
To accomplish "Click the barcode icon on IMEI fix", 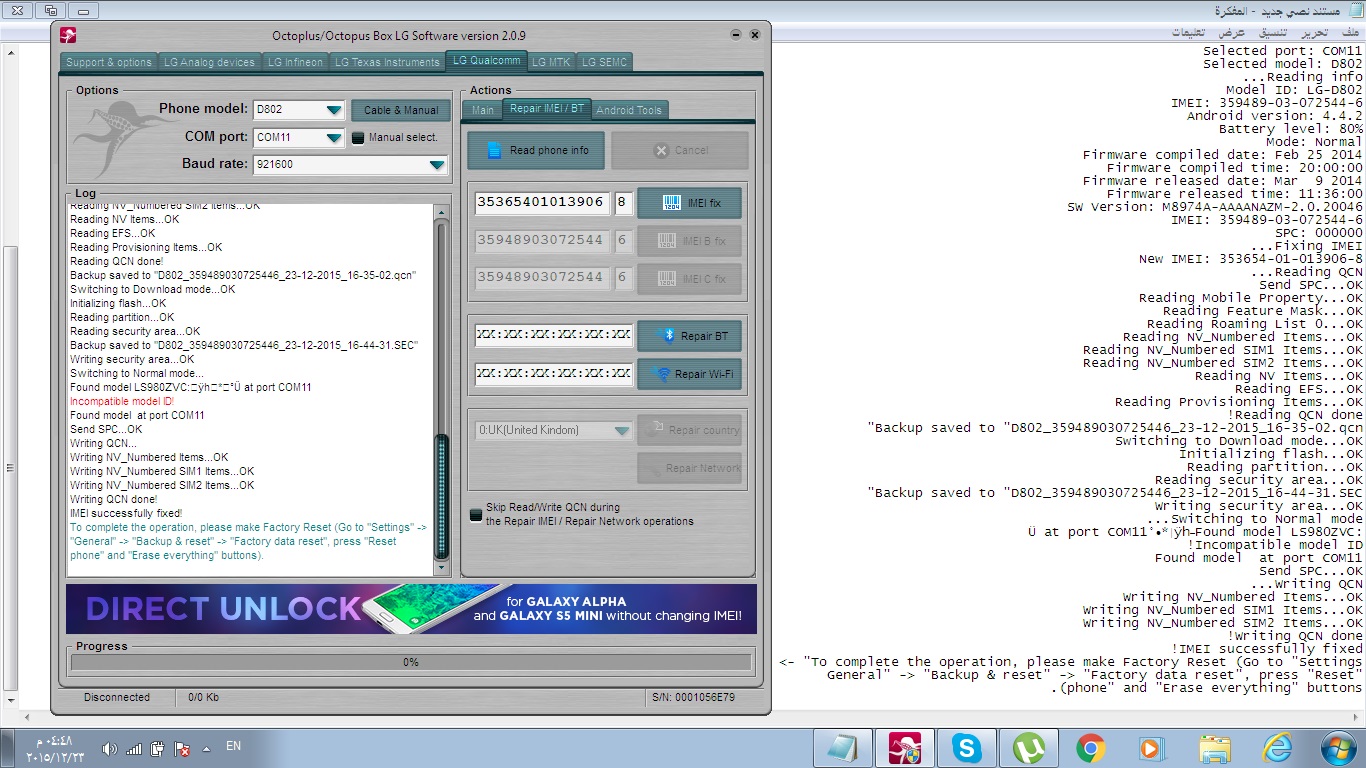I will coord(672,203).
